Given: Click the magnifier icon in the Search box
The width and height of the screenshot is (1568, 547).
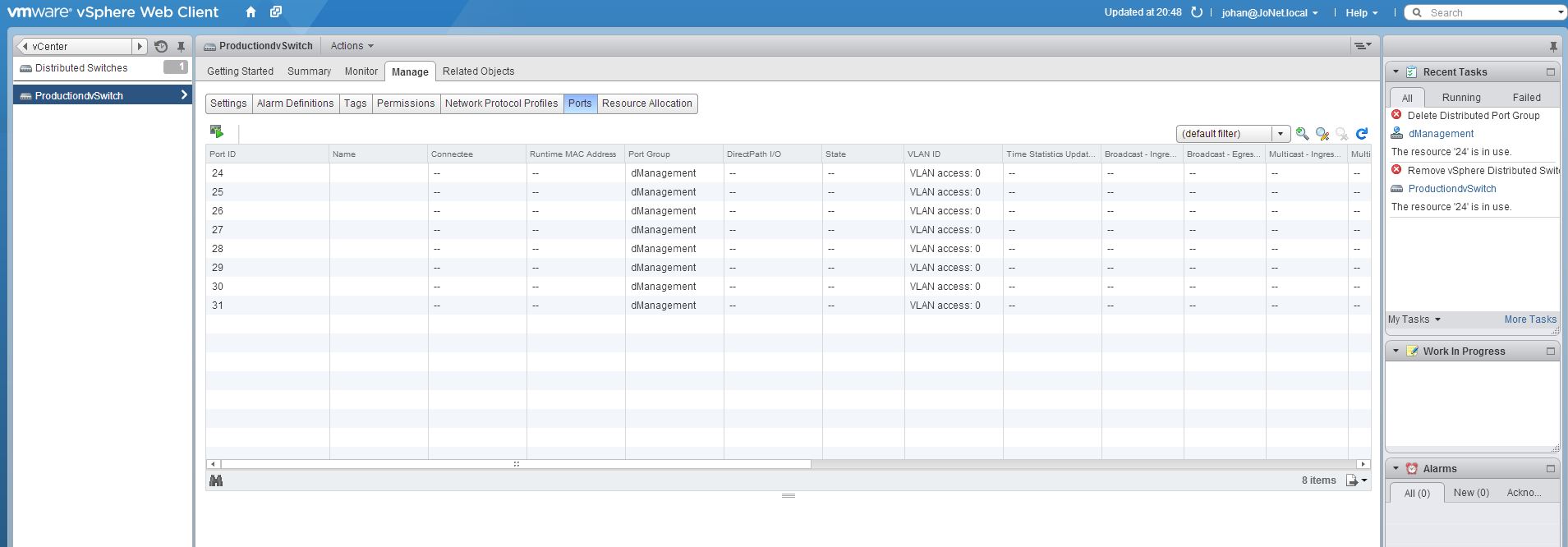Looking at the screenshot, I should 1417,12.
